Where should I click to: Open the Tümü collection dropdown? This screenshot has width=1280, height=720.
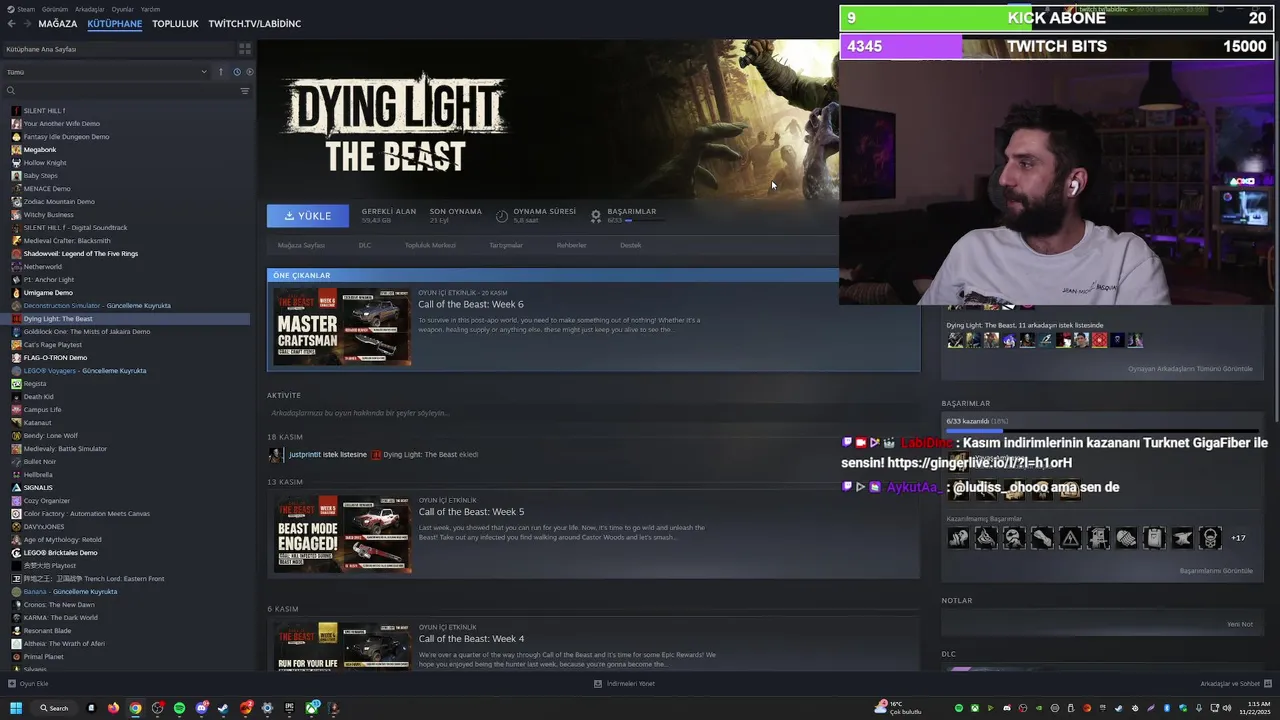coord(106,72)
